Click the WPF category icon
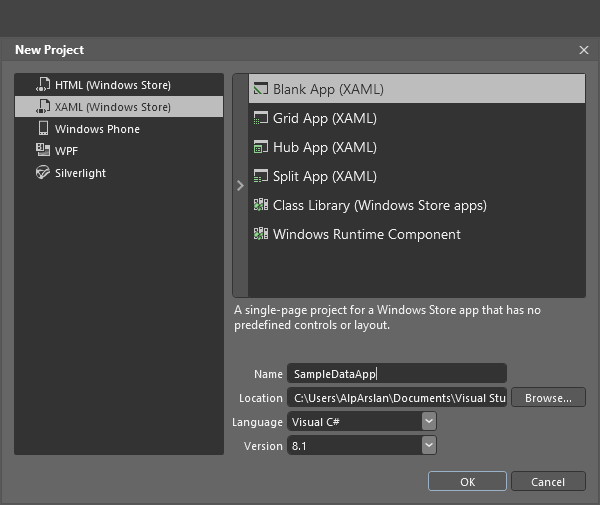600x505 pixels. click(43, 151)
